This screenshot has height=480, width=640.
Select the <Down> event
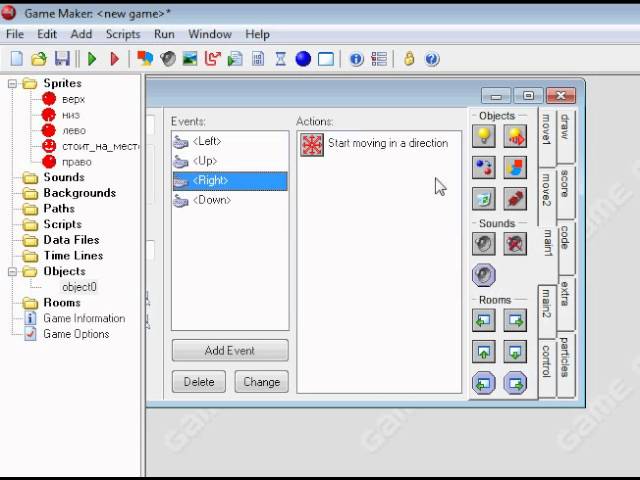tap(230, 200)
